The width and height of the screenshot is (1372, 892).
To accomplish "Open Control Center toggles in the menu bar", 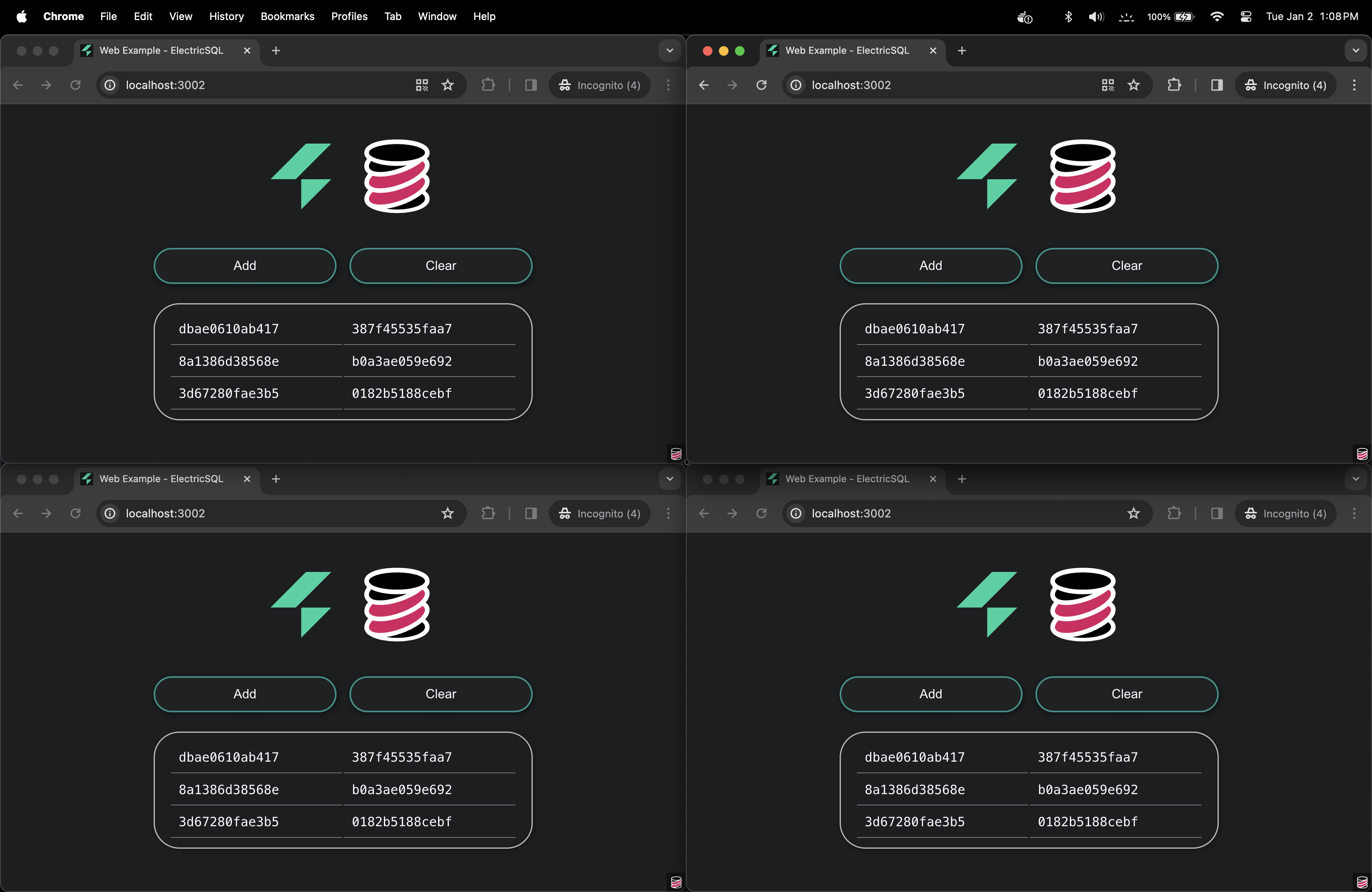I will pyautogui.click(x=1245, y=17).
